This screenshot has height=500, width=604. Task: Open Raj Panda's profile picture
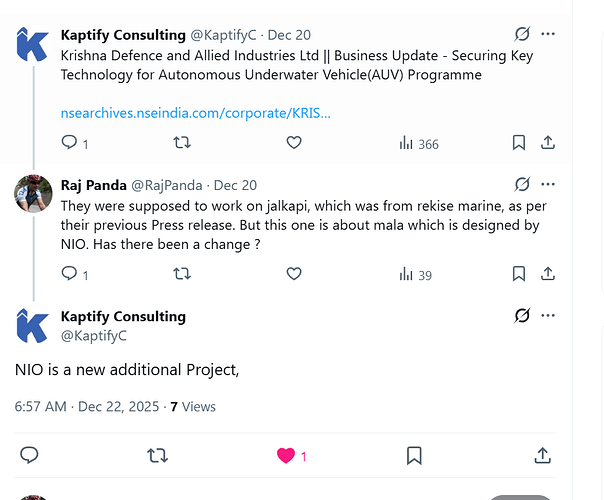click(33, 193)
